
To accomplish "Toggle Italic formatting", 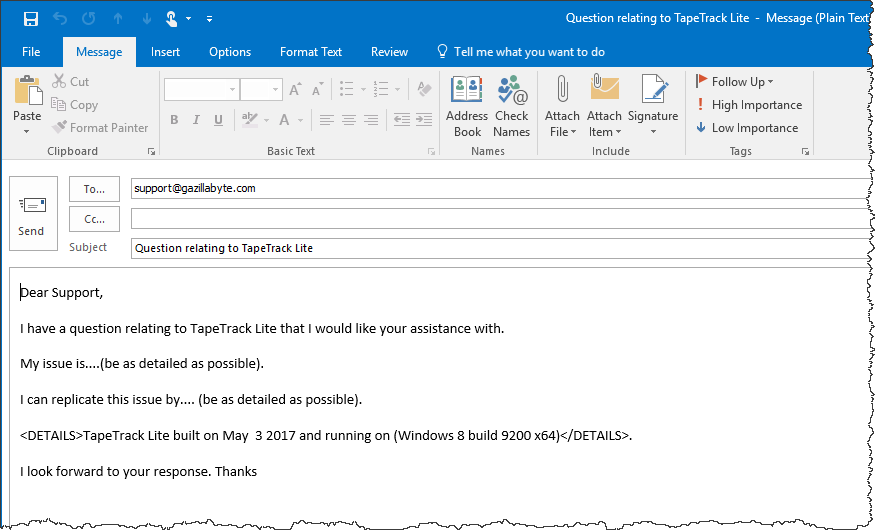I will point(196,120).
